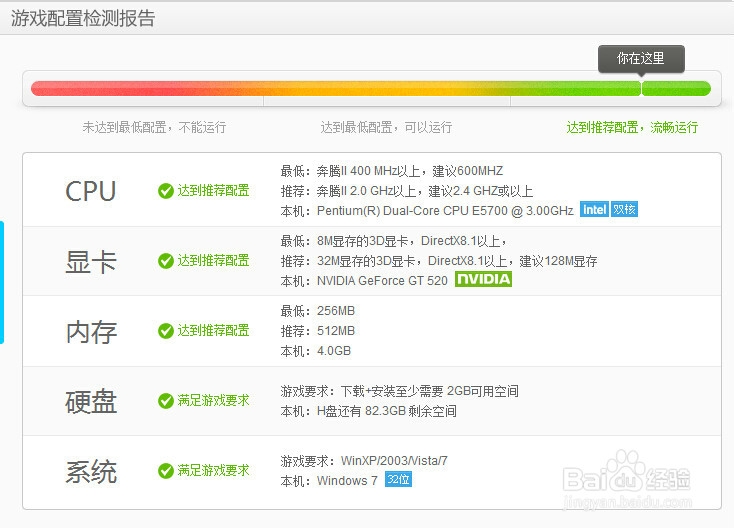Click the CPU category heading
The width and height of the screenshot is (734, 528).
pyautogui.click(x=91, y=191)
